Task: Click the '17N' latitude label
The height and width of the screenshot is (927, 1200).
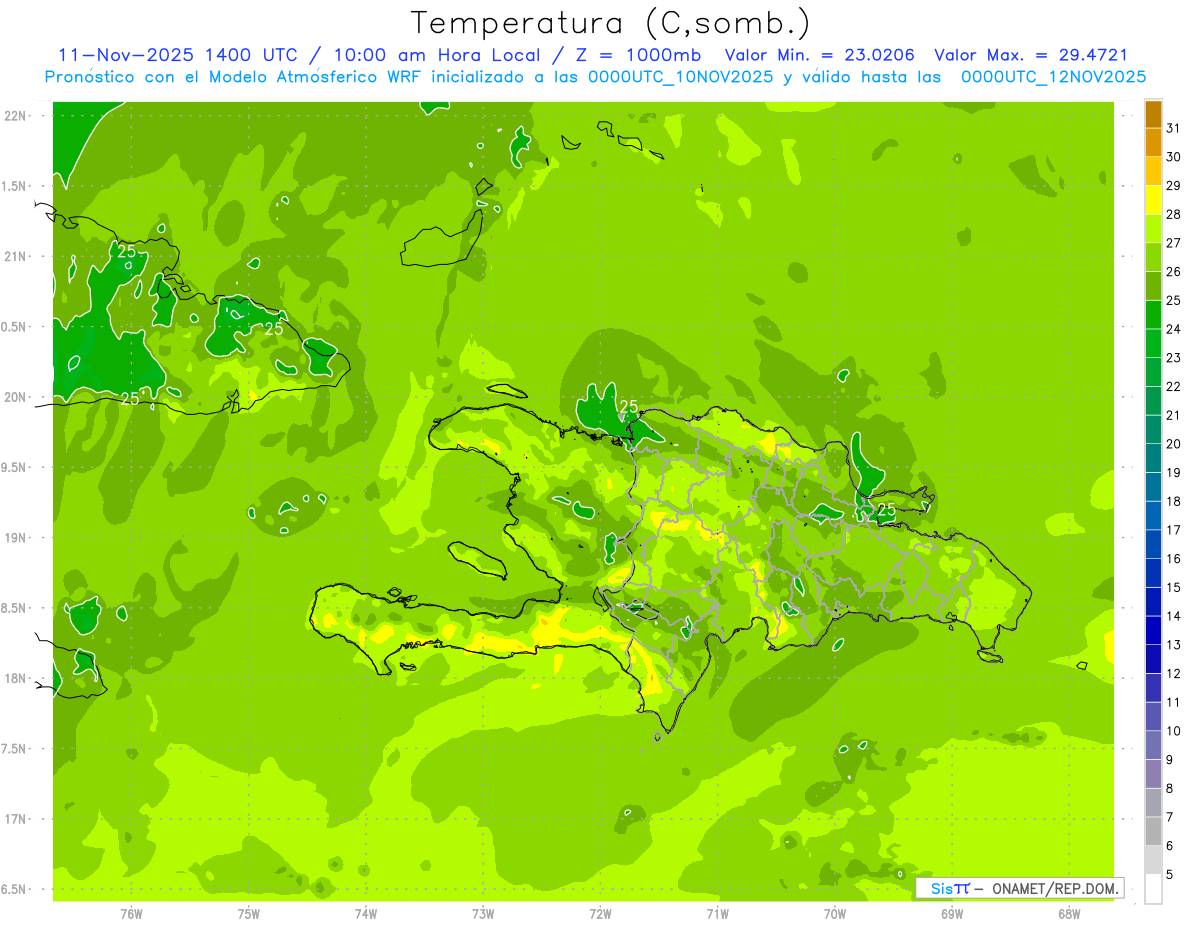Action: point(14,819)
